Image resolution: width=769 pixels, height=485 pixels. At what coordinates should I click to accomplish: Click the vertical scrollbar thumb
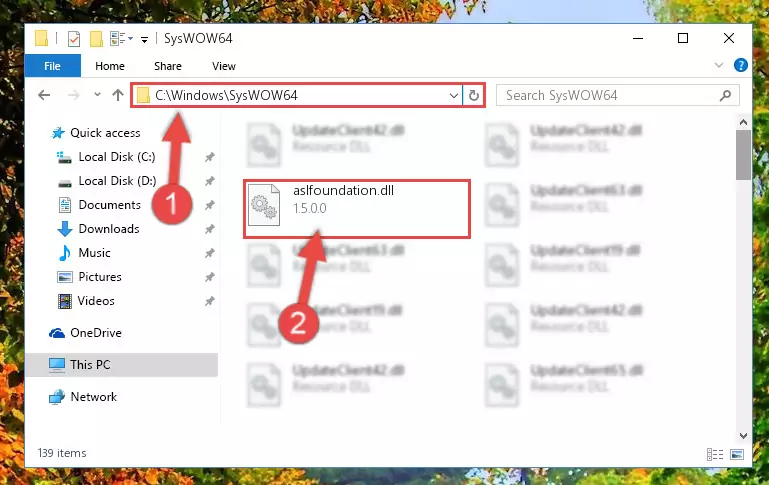743,155
